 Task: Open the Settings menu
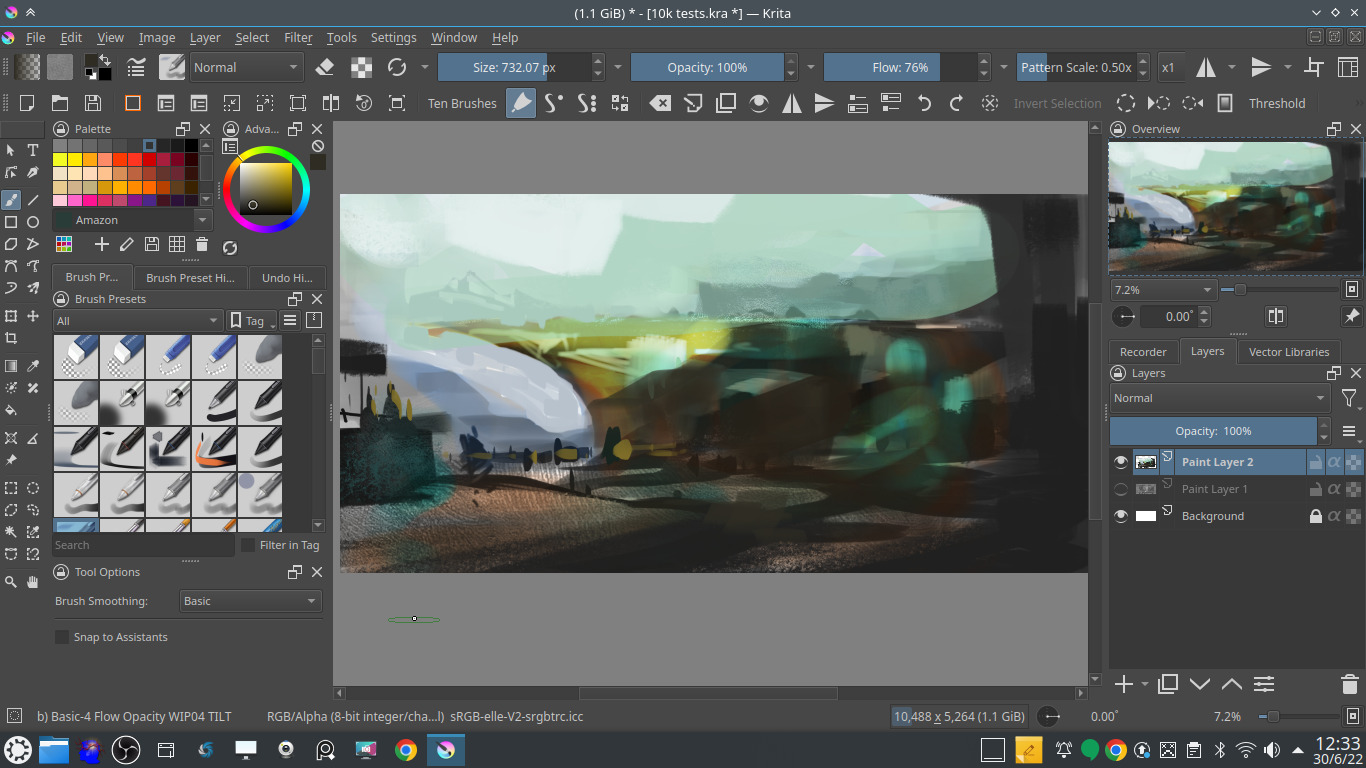click(x=393, y=37)
